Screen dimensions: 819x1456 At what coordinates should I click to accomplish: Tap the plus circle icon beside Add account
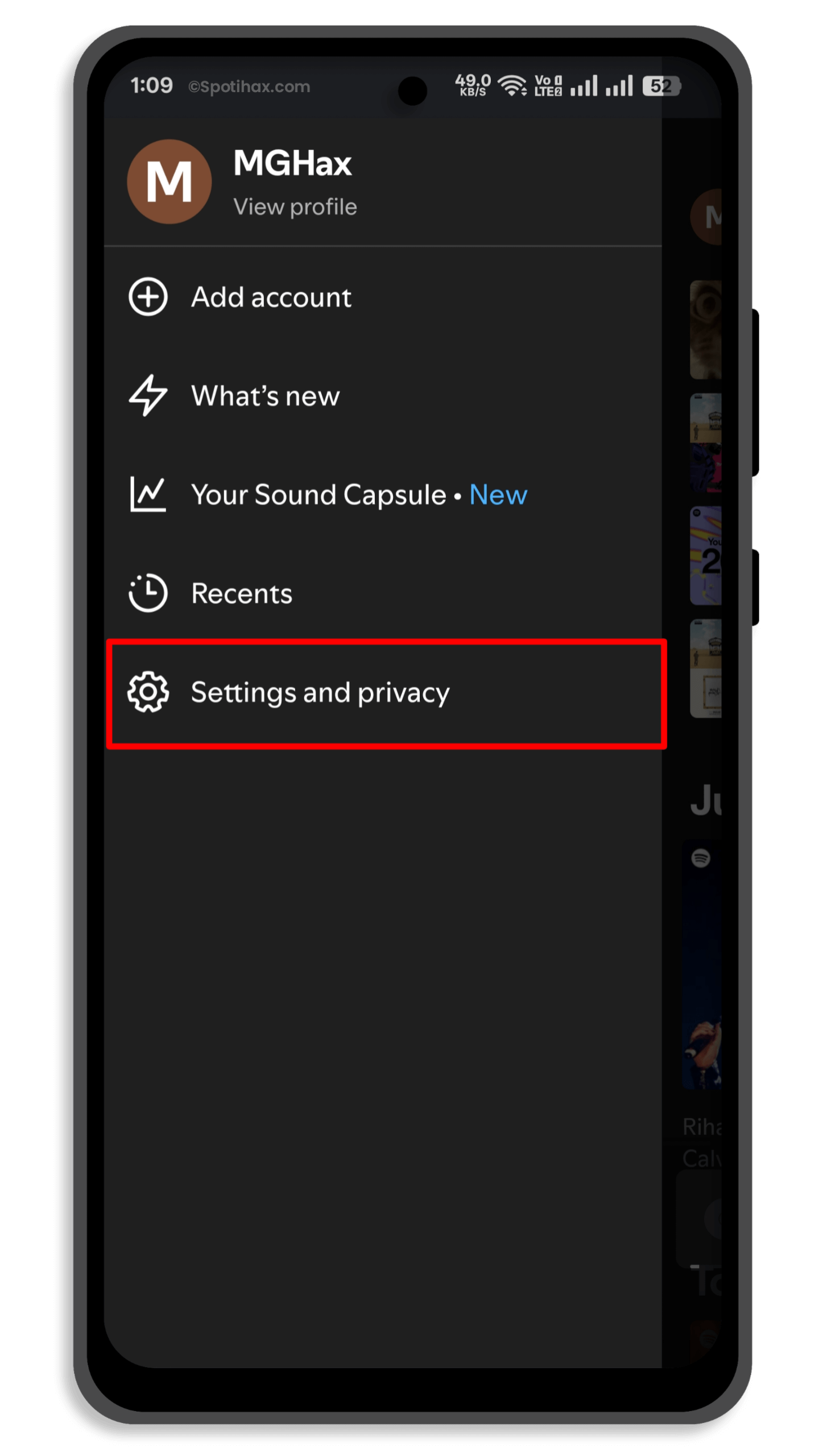[148, 297]
